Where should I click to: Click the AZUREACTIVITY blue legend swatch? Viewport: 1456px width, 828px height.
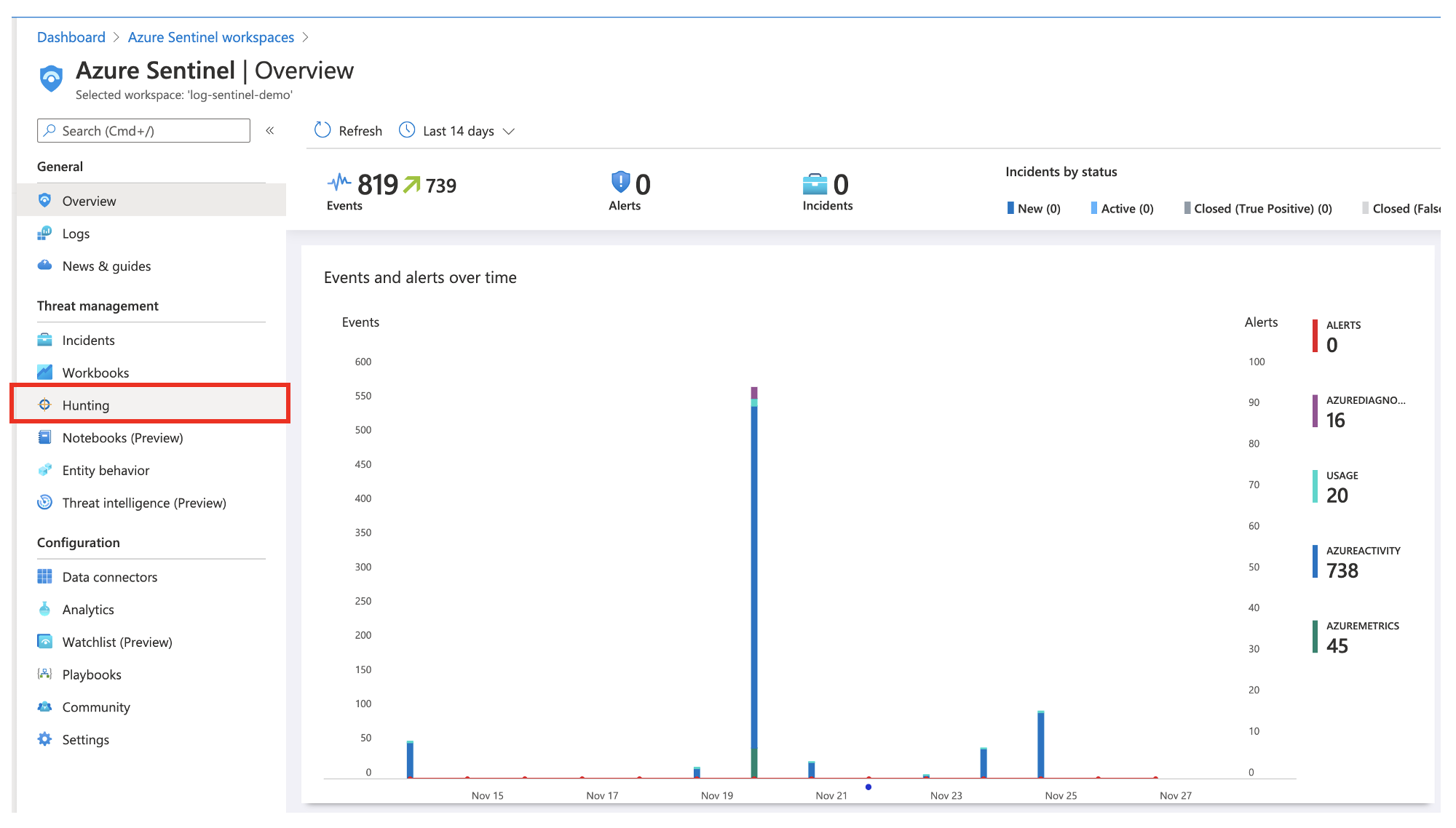[x=1315, y=561]
